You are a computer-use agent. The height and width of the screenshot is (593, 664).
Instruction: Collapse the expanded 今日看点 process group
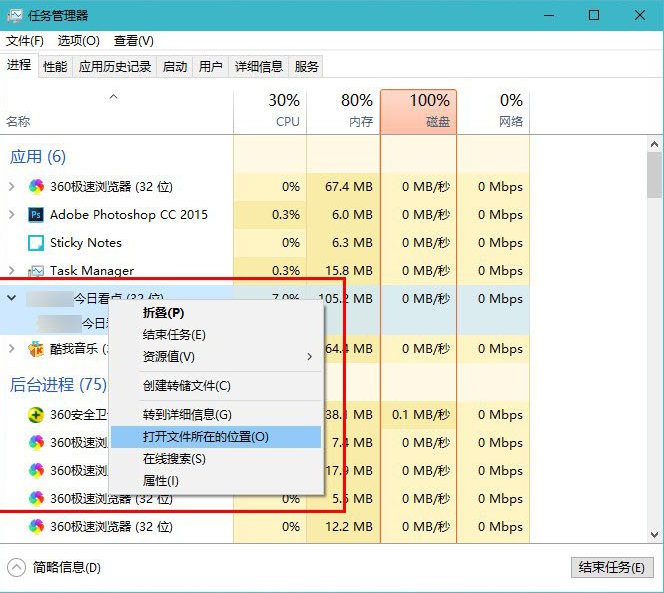(12, 298)
